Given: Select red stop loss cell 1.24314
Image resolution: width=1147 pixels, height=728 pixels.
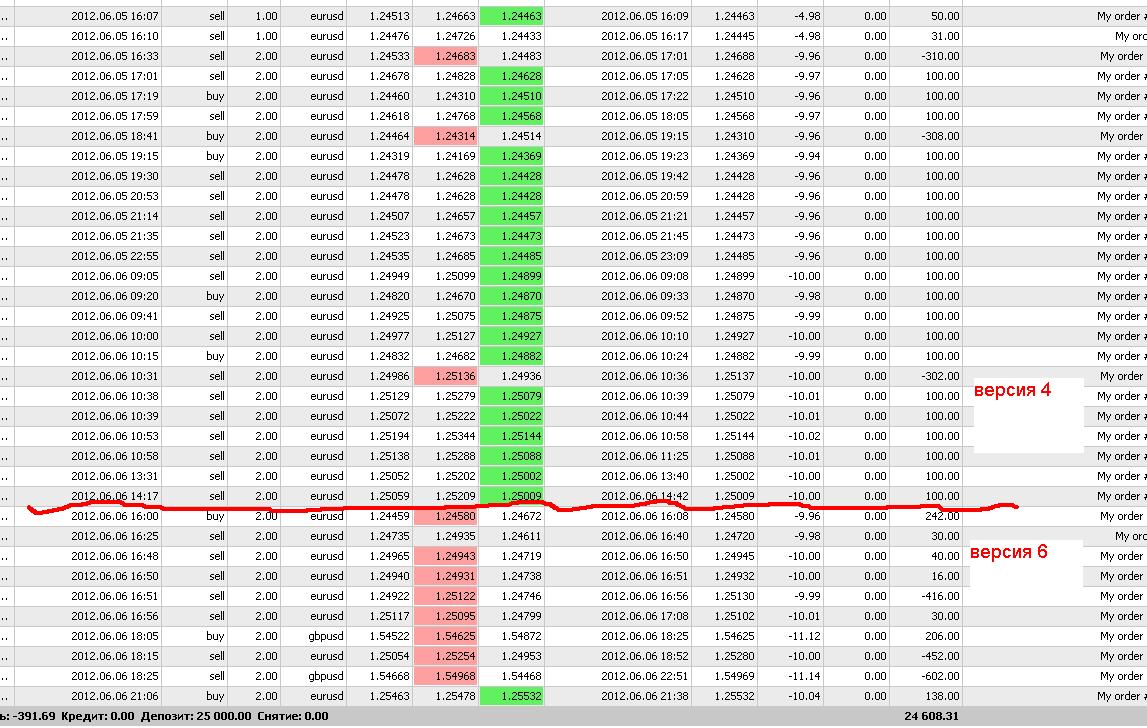Looking at the screenshot, I should [445, 136].
